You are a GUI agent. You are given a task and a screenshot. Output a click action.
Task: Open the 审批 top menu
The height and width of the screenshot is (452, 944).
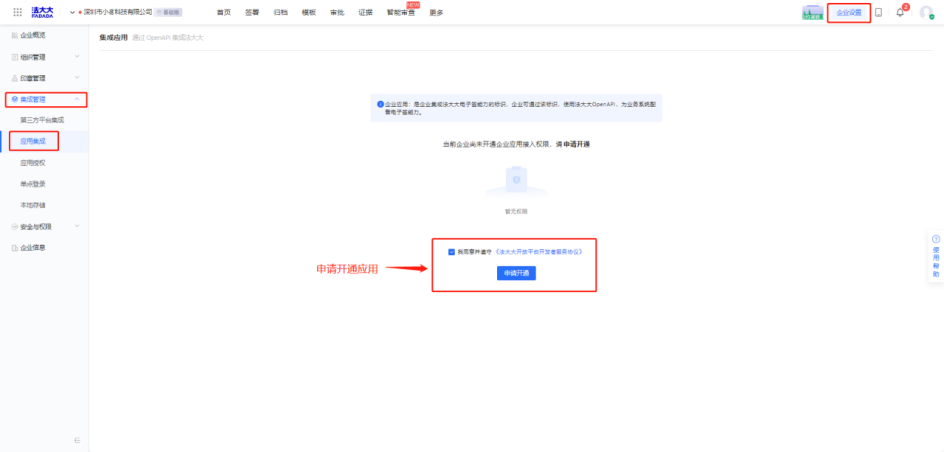(x=337, y=12)
